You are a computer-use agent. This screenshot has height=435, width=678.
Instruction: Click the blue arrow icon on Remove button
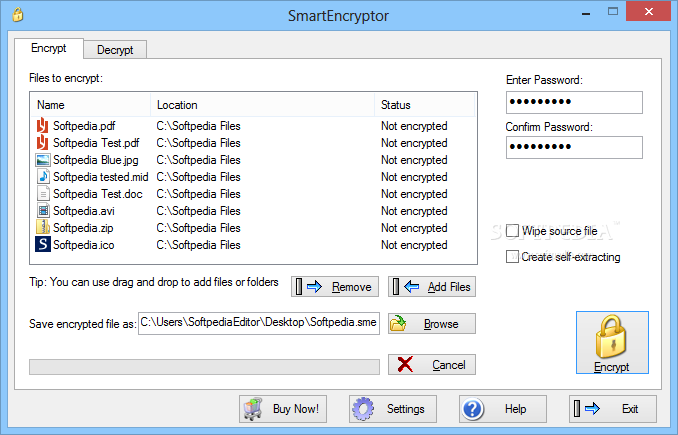coord(314,286)
